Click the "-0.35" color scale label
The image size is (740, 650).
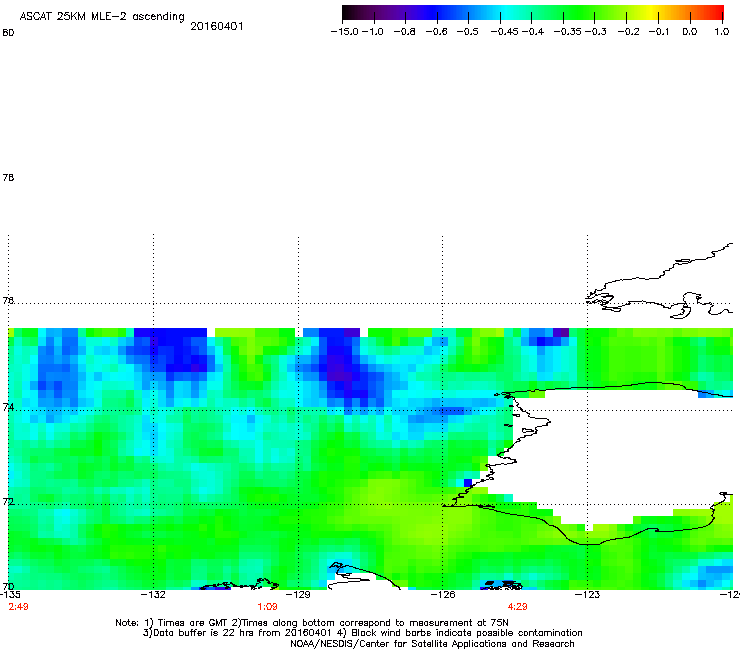[568, 32]
